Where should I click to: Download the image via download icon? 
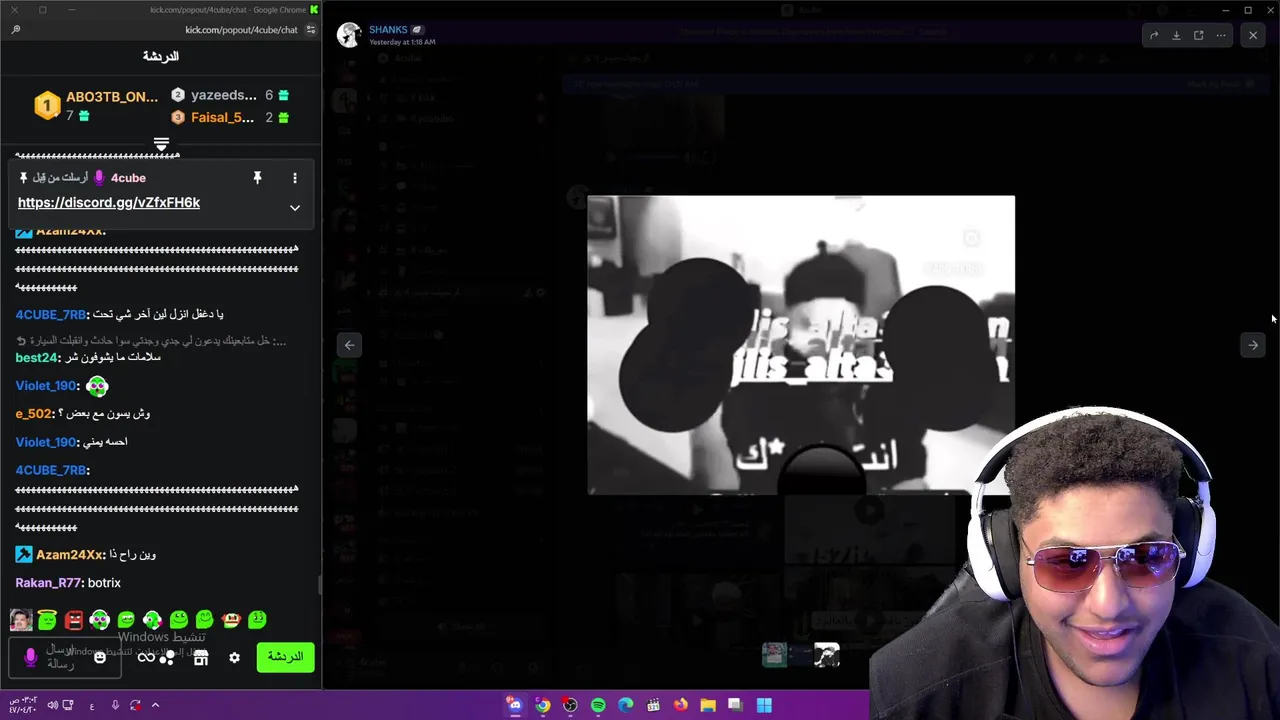[x=1176, y=35]
